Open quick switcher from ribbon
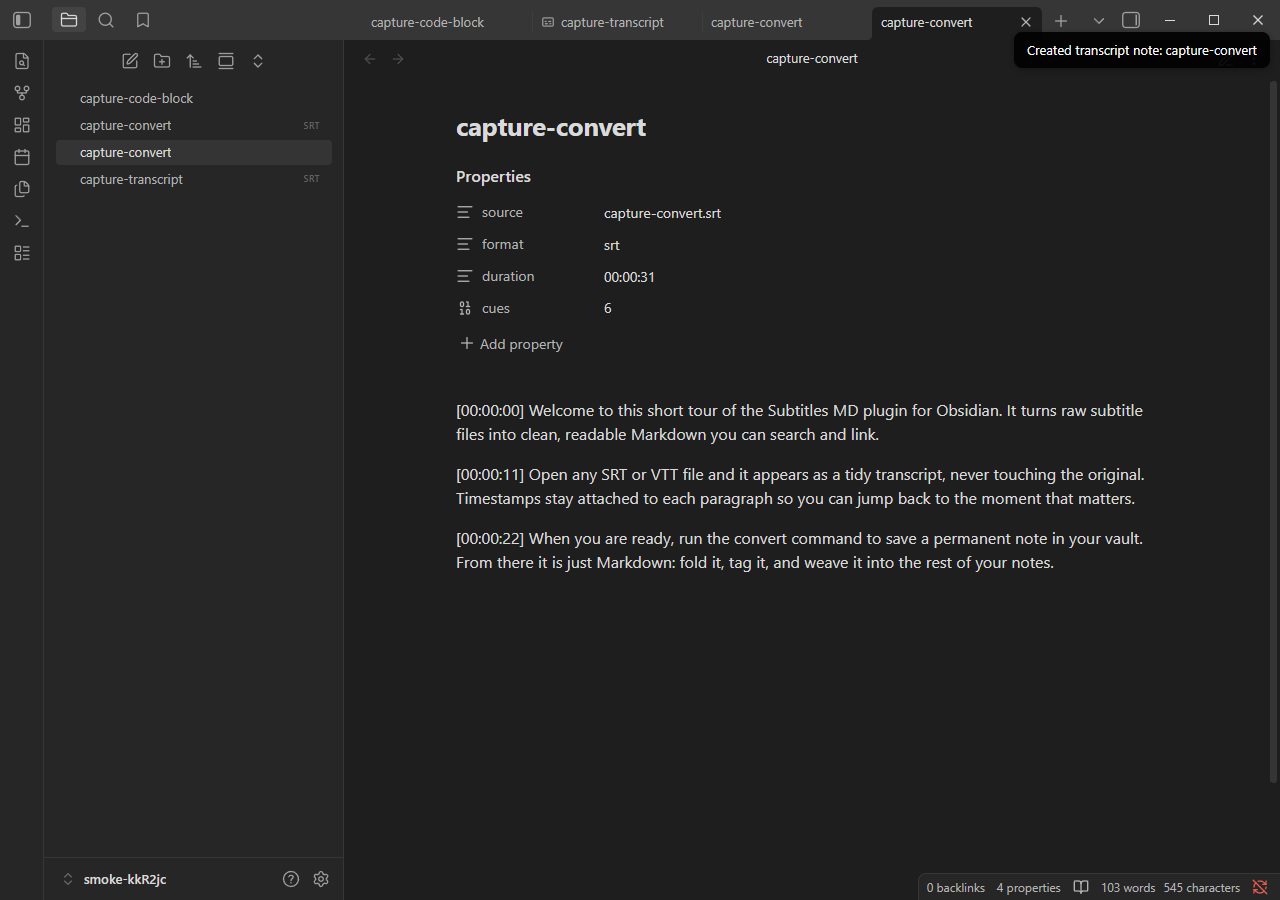1280x900 pixels. [x=22, y=61]
